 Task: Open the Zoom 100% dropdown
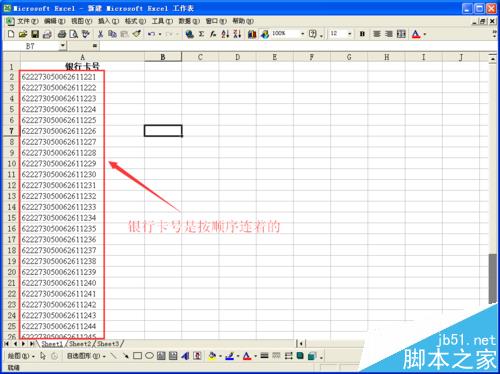(302, 34)
